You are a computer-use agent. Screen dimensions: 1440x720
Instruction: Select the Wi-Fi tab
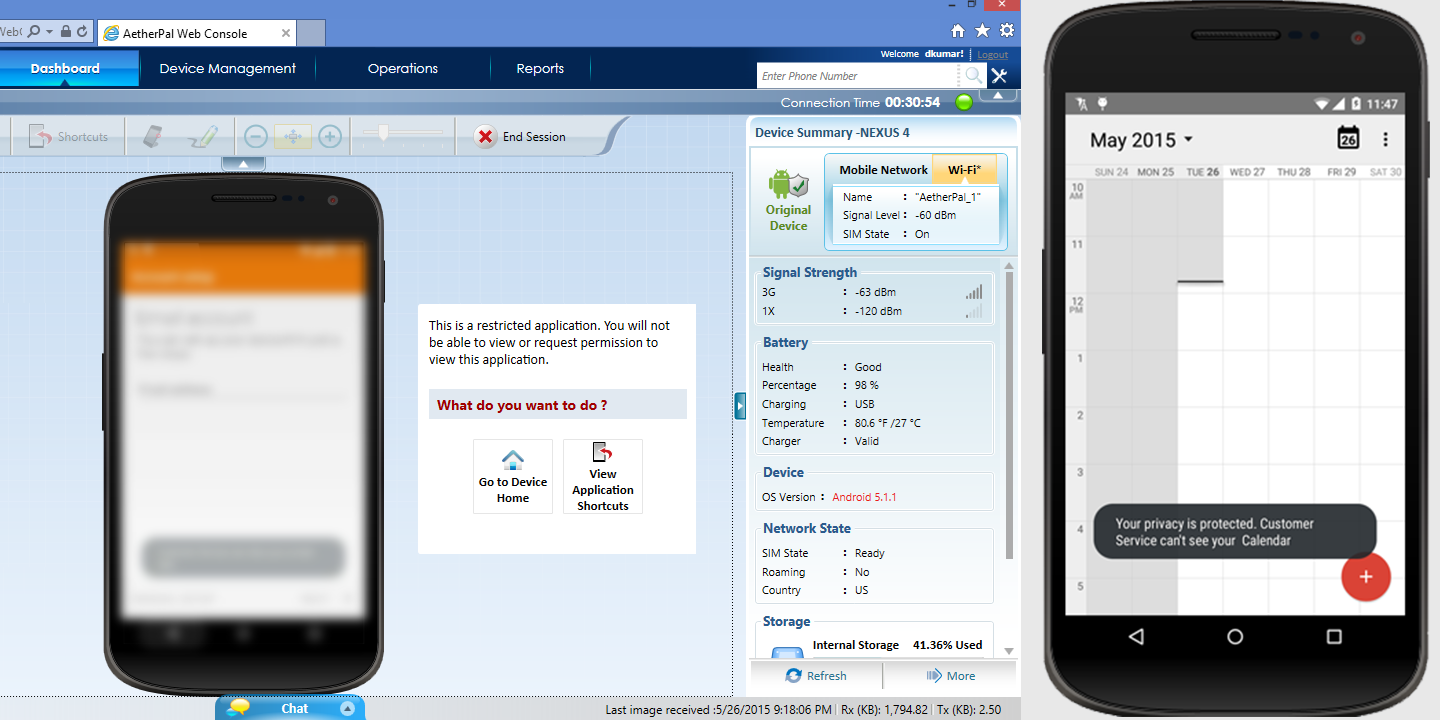tap(965, 170)
